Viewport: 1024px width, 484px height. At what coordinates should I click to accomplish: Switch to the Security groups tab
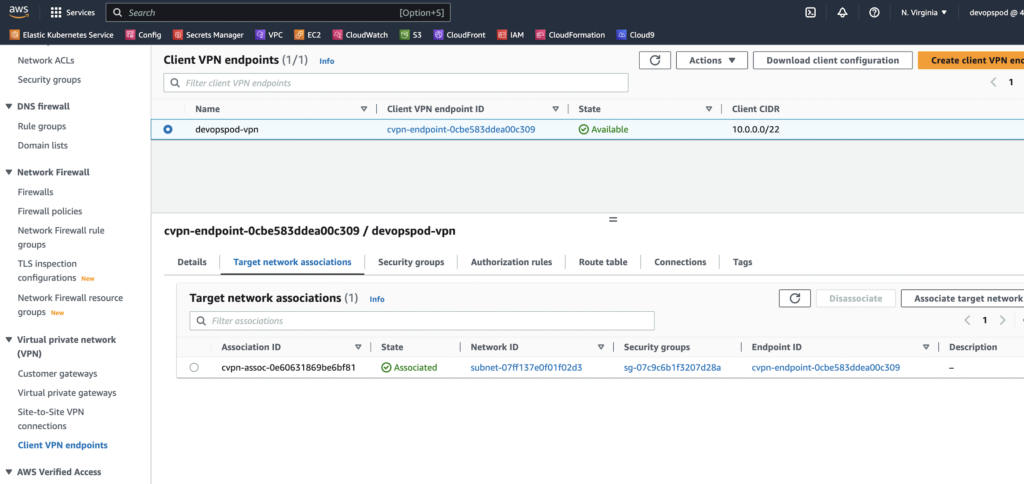[411, 262]
